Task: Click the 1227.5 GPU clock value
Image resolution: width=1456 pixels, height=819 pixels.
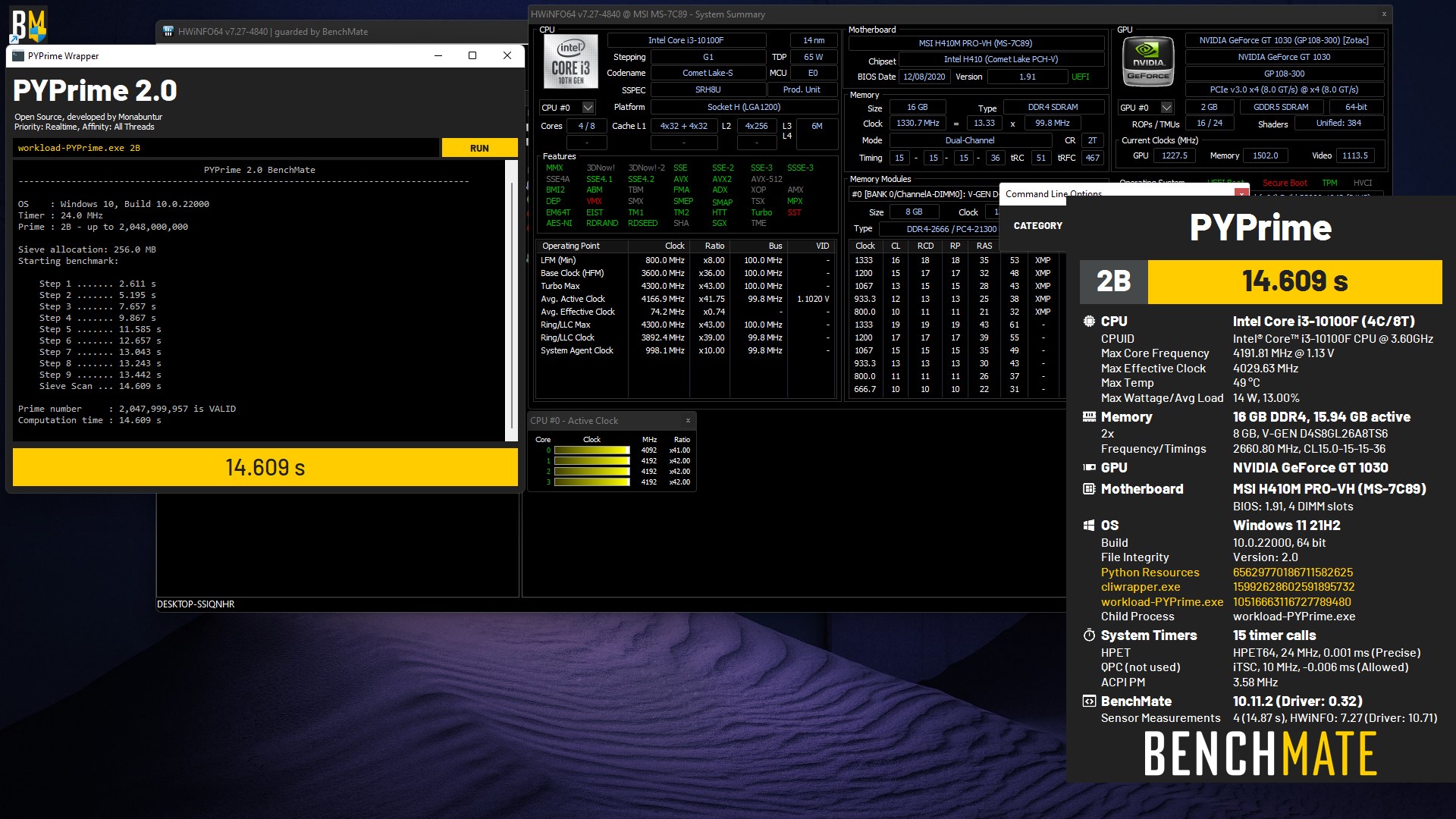Action: click(1174, 155)
